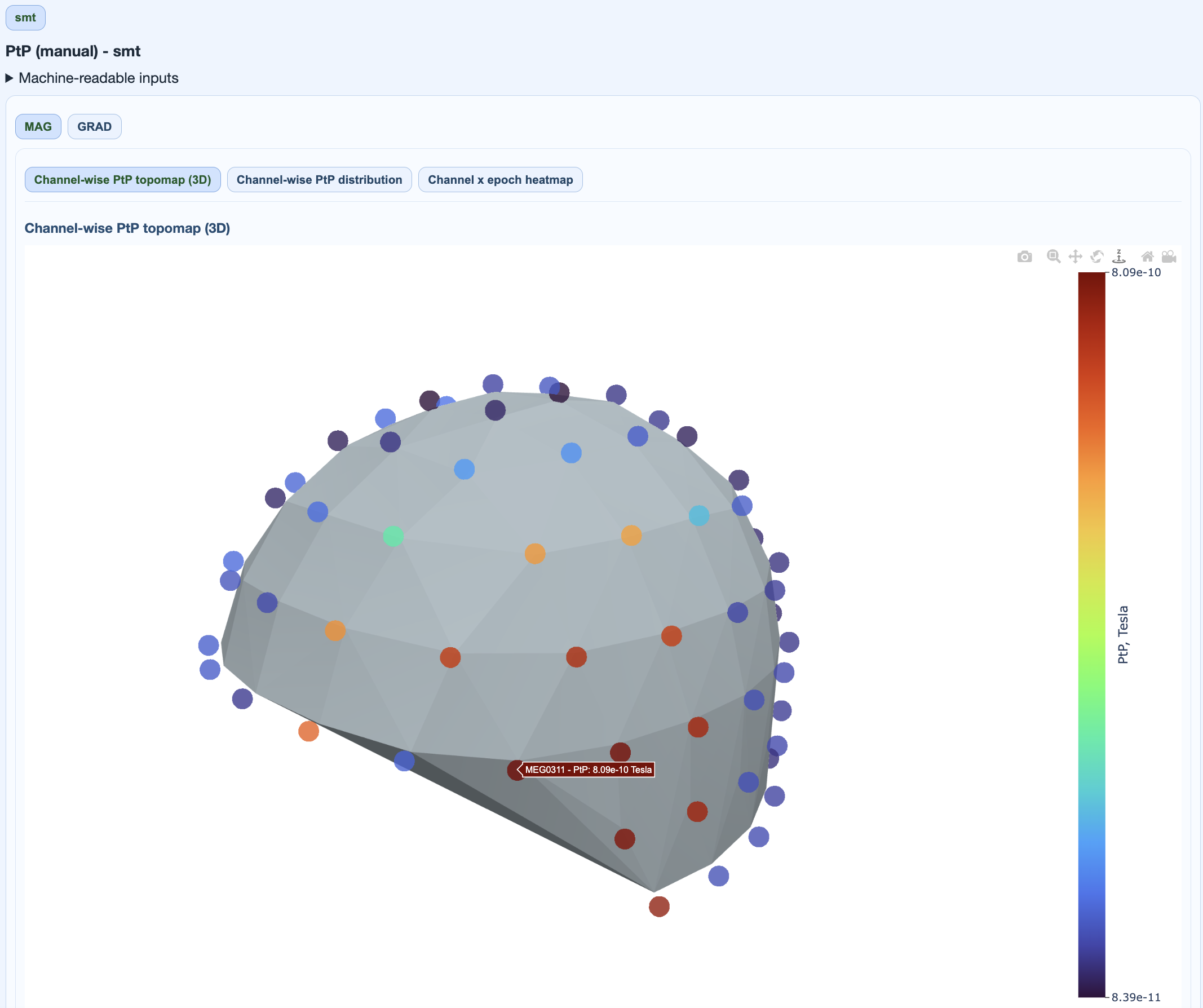Select the MAG sensor tab
1203x1008 pixels.
38,127
